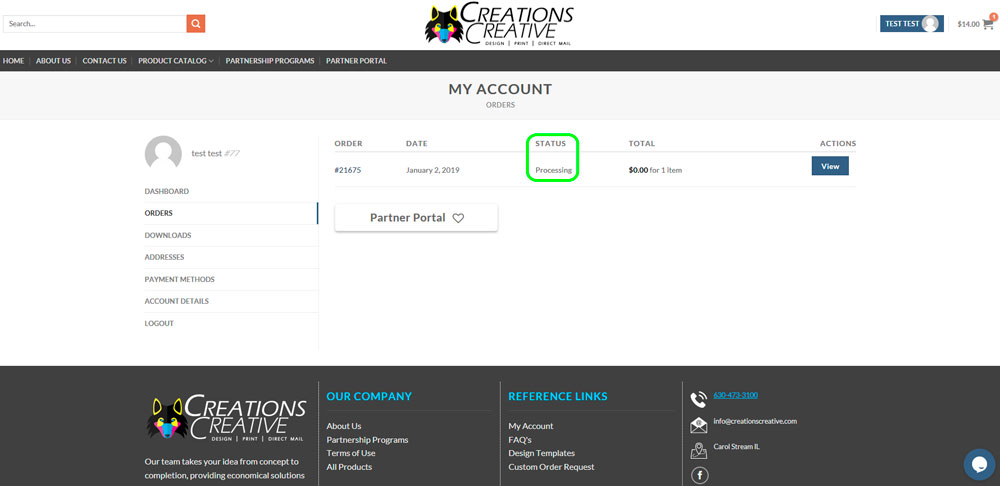Open order #21675 link

pos(348,170)
